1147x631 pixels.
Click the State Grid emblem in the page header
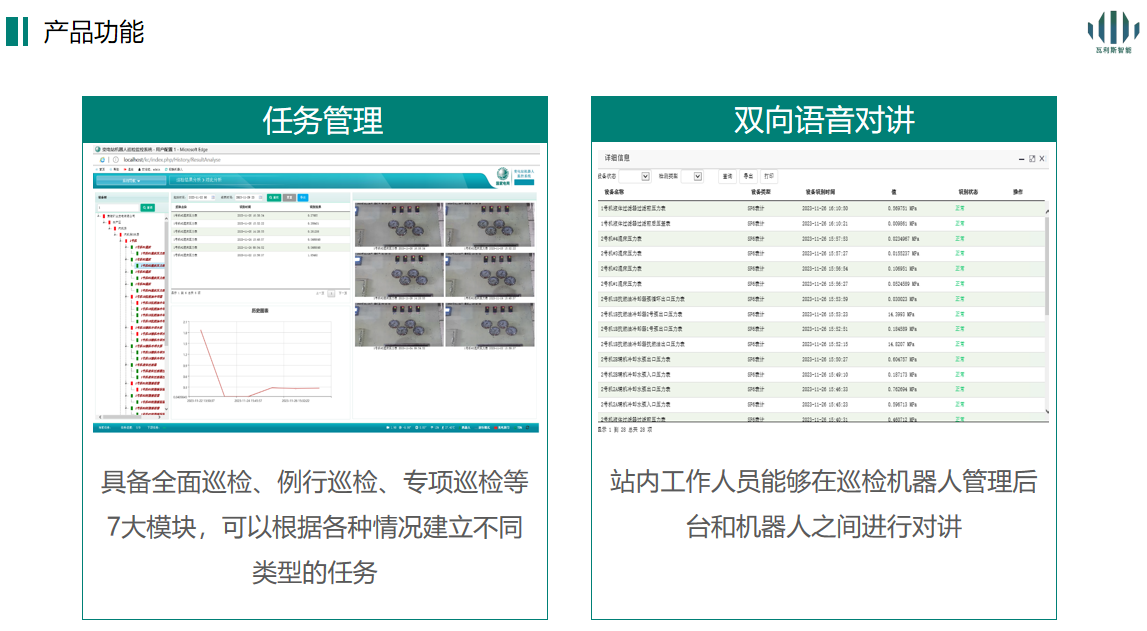[503, 174]
